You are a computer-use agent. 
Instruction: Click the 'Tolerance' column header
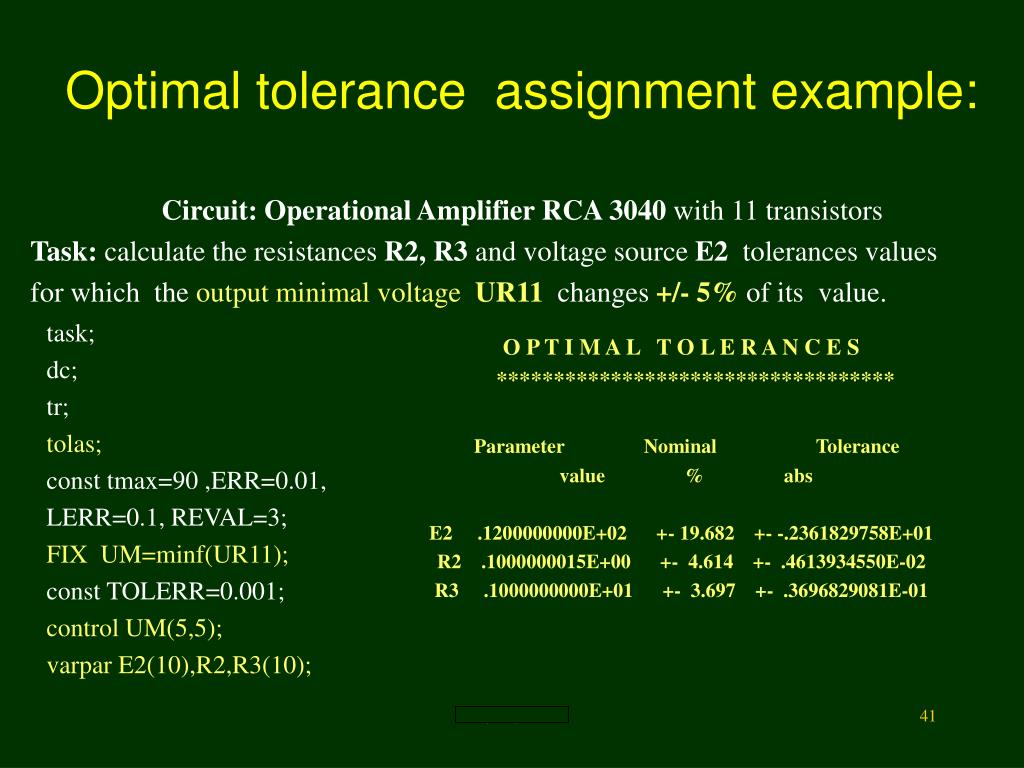857,447
